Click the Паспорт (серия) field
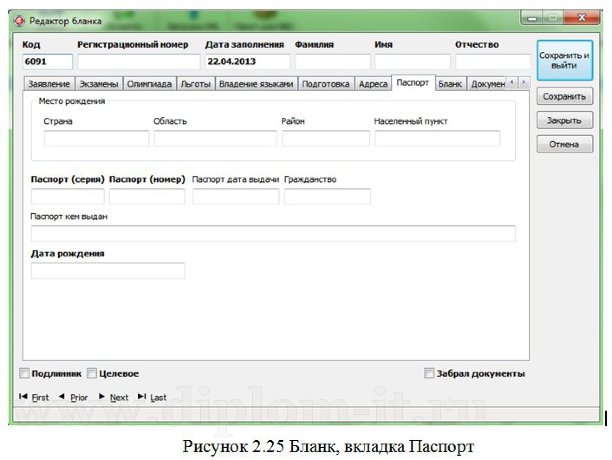612x460 pixels. (x=68, y=196)
